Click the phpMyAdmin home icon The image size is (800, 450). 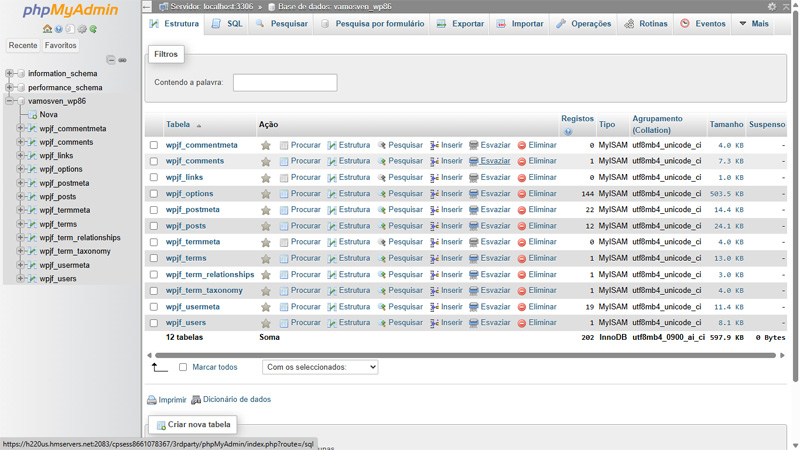click(47, 29)
